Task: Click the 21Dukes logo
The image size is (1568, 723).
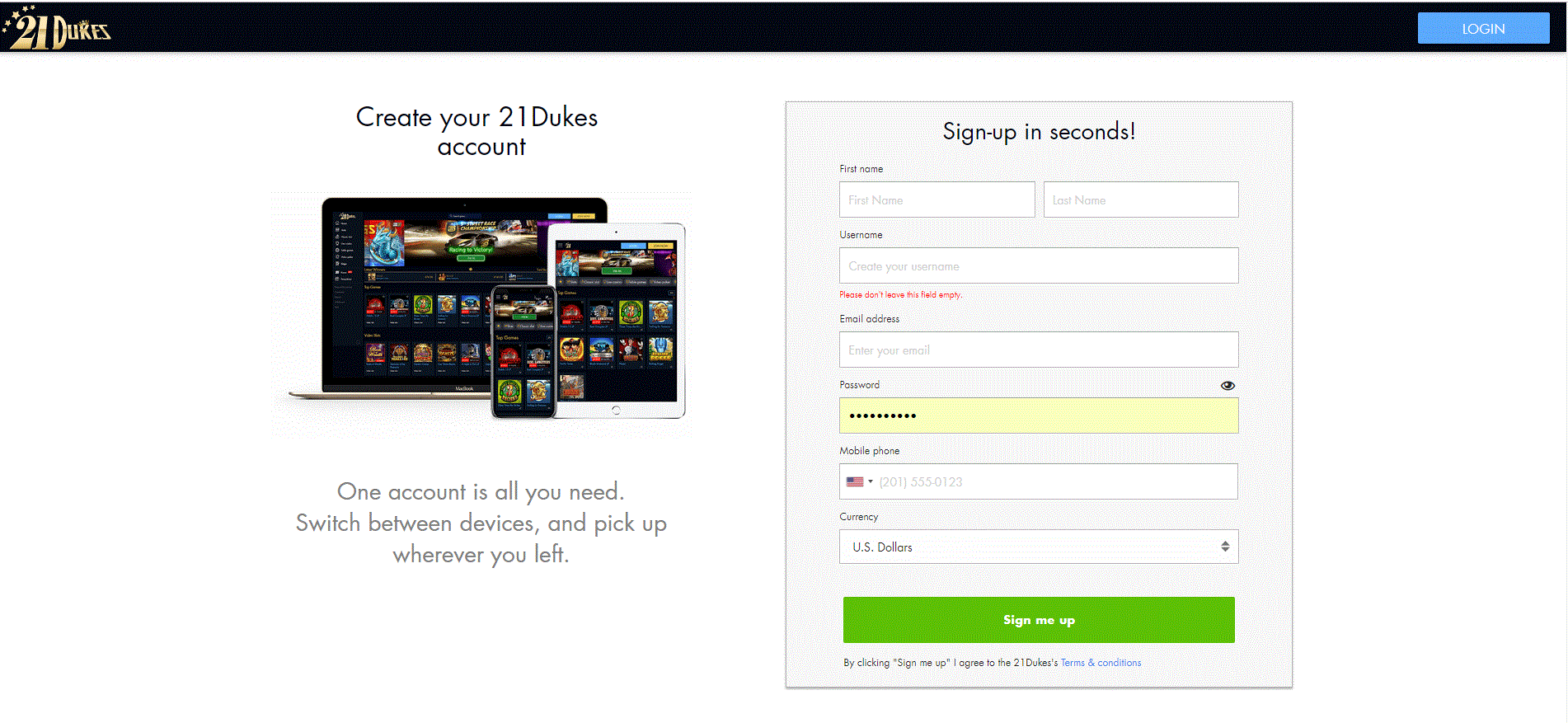Action: click(x=56, y=27)
